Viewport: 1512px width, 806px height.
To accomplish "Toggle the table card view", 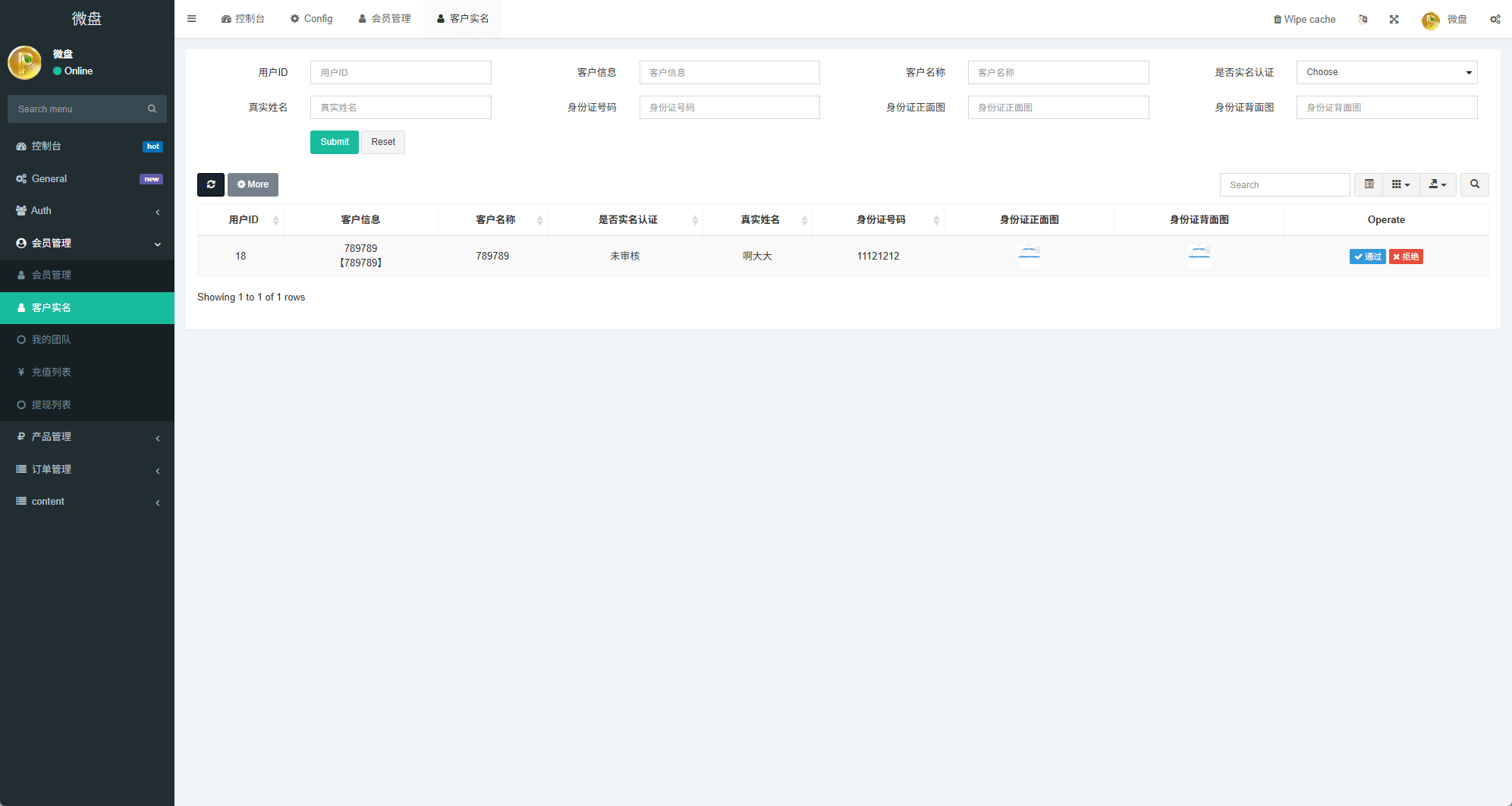I will [x=1369, y=184].
